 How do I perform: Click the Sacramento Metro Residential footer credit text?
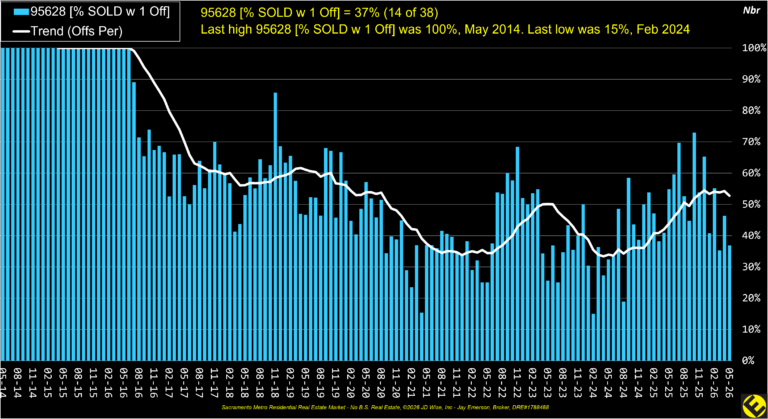[x=387, y=407]
